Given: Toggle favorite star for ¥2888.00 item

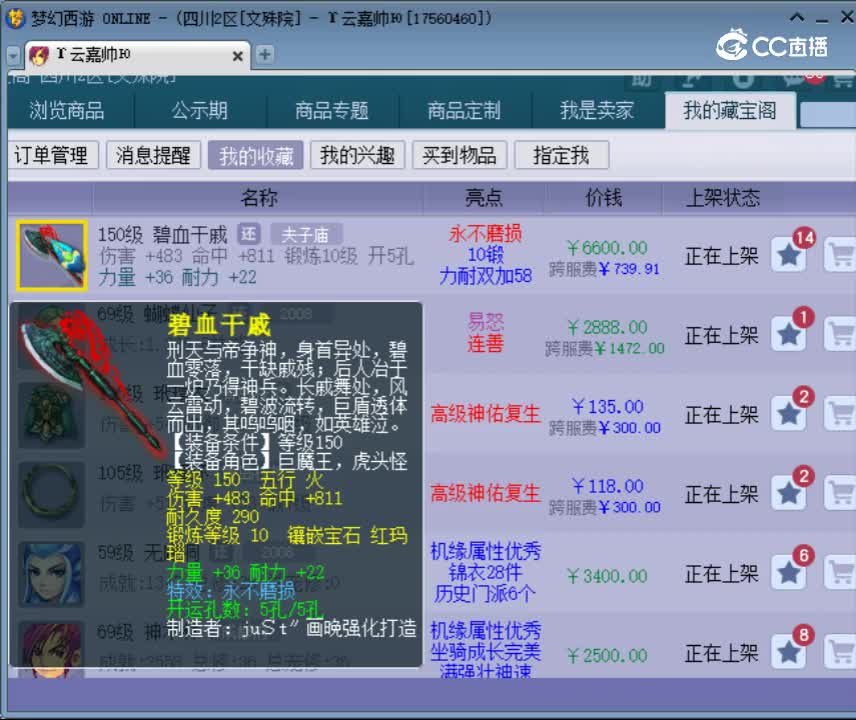Looking at the screenshot, I should tap(788, 334).
